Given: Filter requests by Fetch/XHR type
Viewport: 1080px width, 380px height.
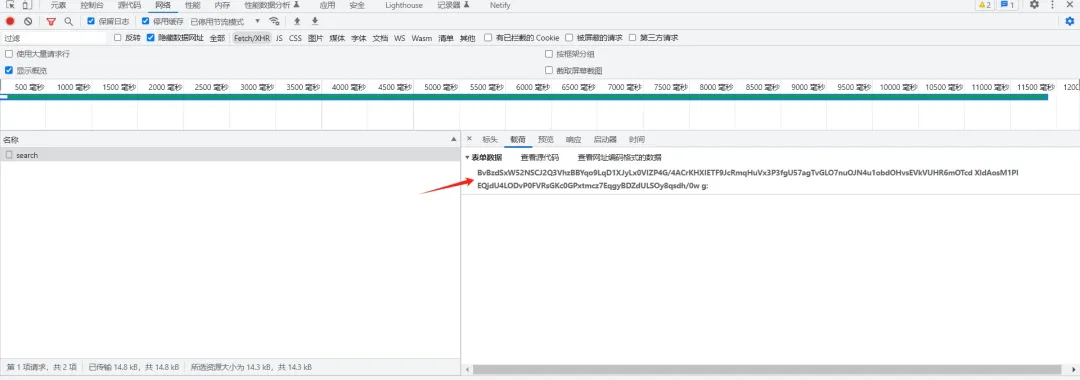Looking at the screenshot, I should [251, 38].
